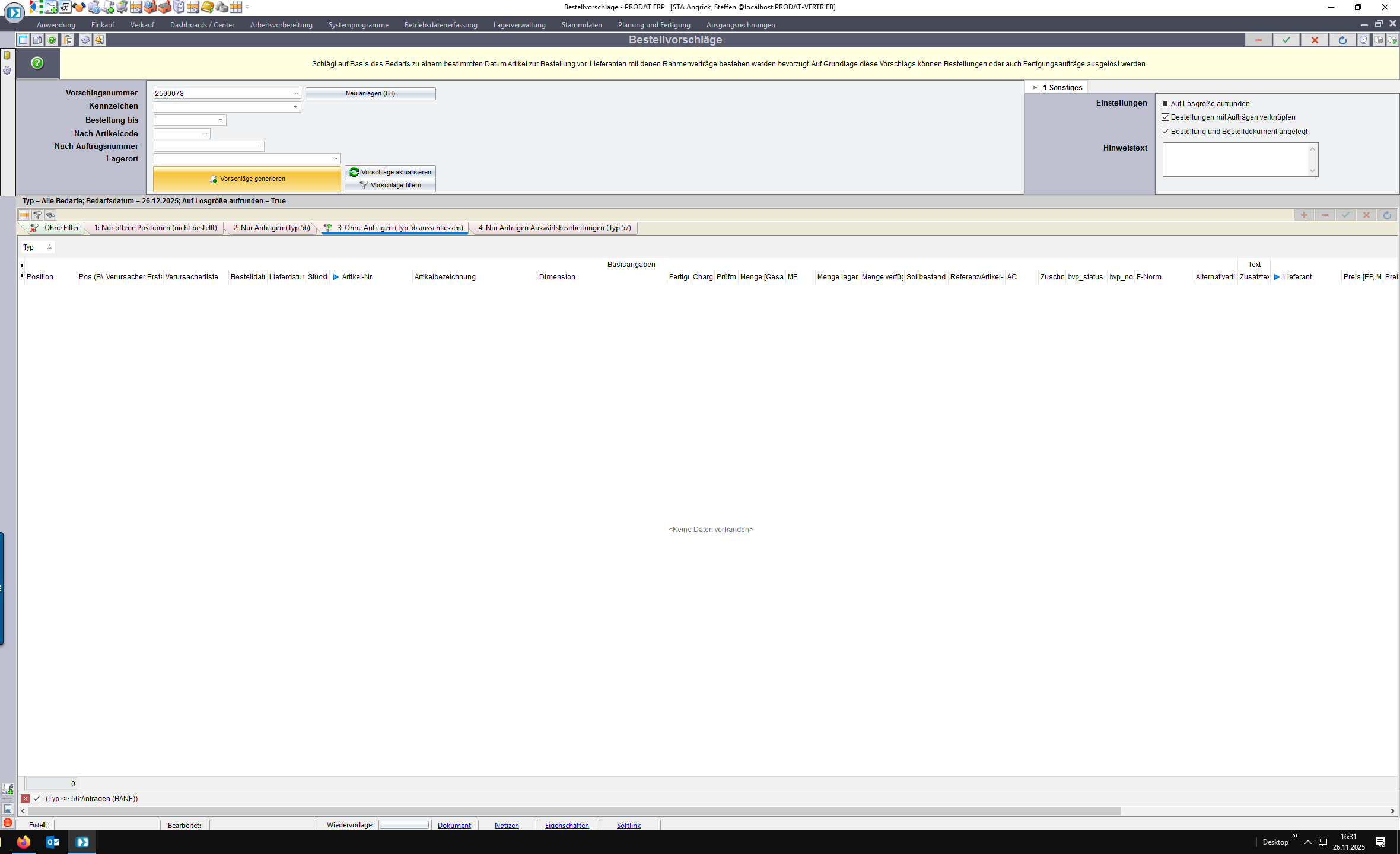Screen dimensions: 1400x854
Task: Click the gear settings icon in form toolbar
Action: click(85, 40)
